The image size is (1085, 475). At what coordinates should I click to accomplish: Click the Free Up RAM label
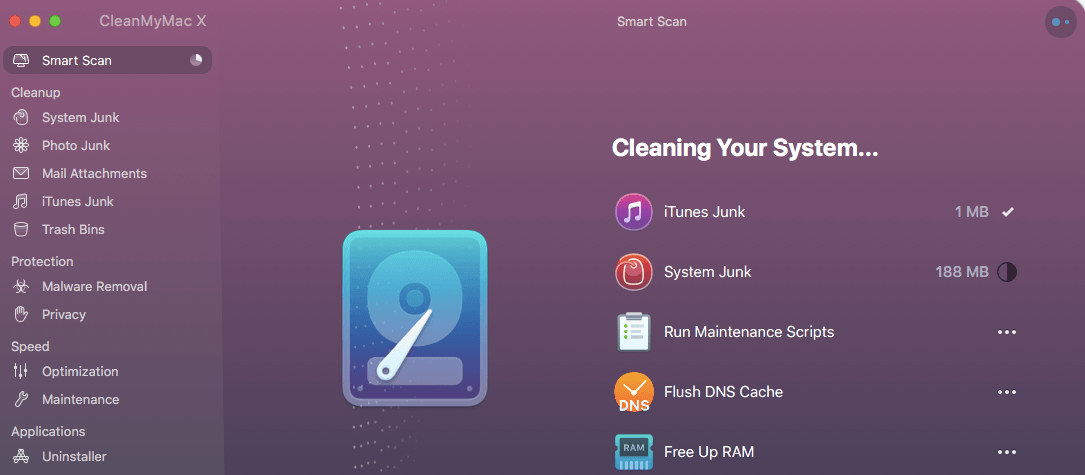pos(709,452)
